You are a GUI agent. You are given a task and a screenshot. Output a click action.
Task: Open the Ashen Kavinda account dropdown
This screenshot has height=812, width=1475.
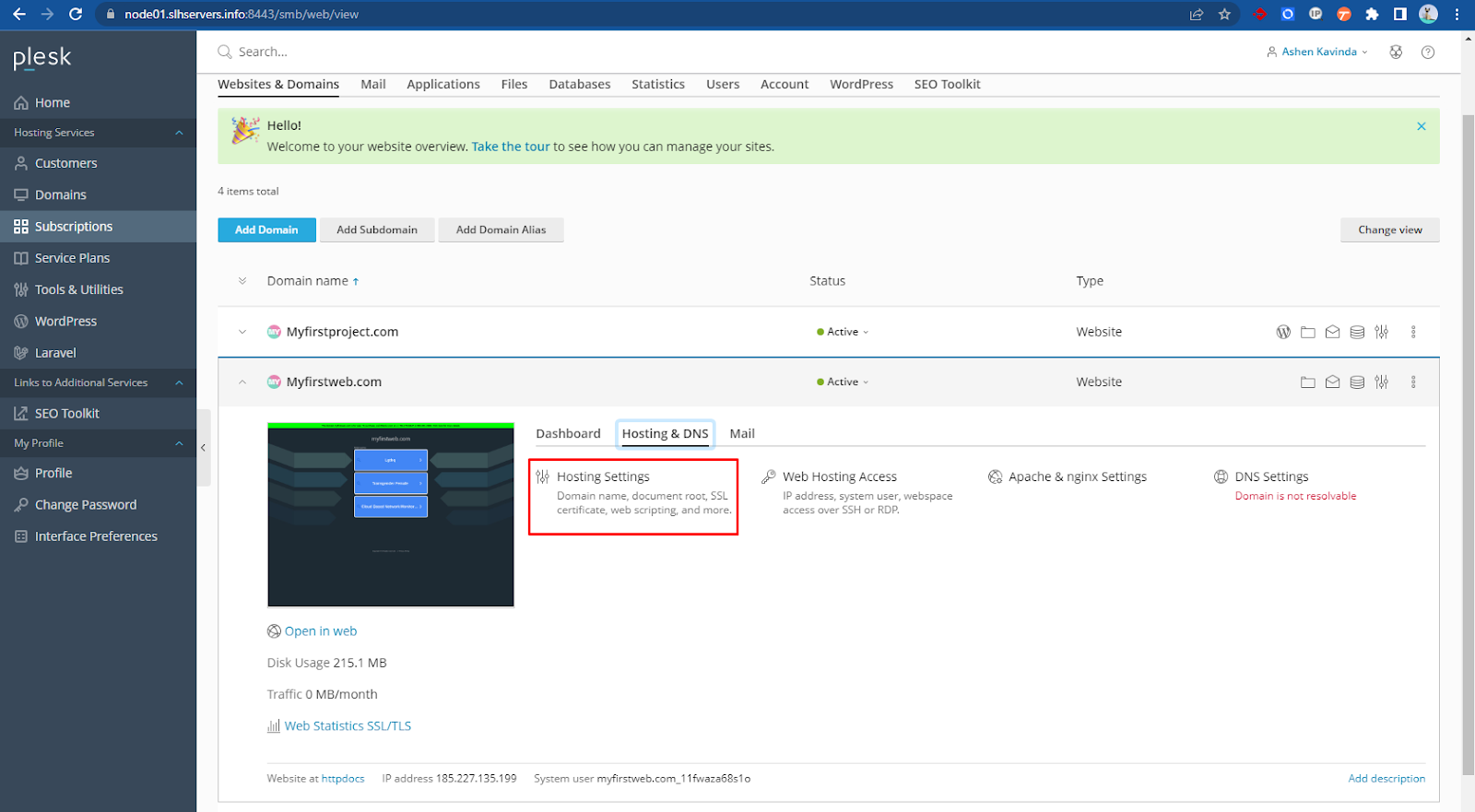(x=1318, y=53)
